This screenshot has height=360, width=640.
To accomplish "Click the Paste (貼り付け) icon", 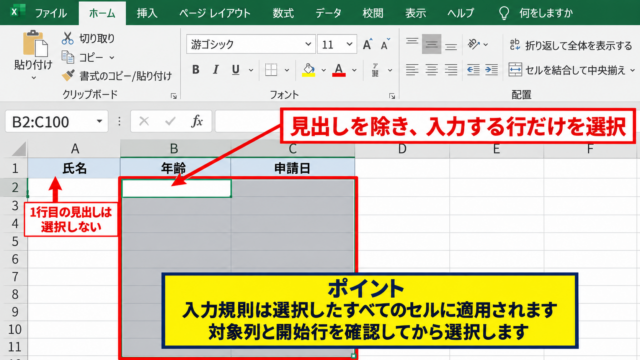I will pyautogui.click(x=36, y=44).
